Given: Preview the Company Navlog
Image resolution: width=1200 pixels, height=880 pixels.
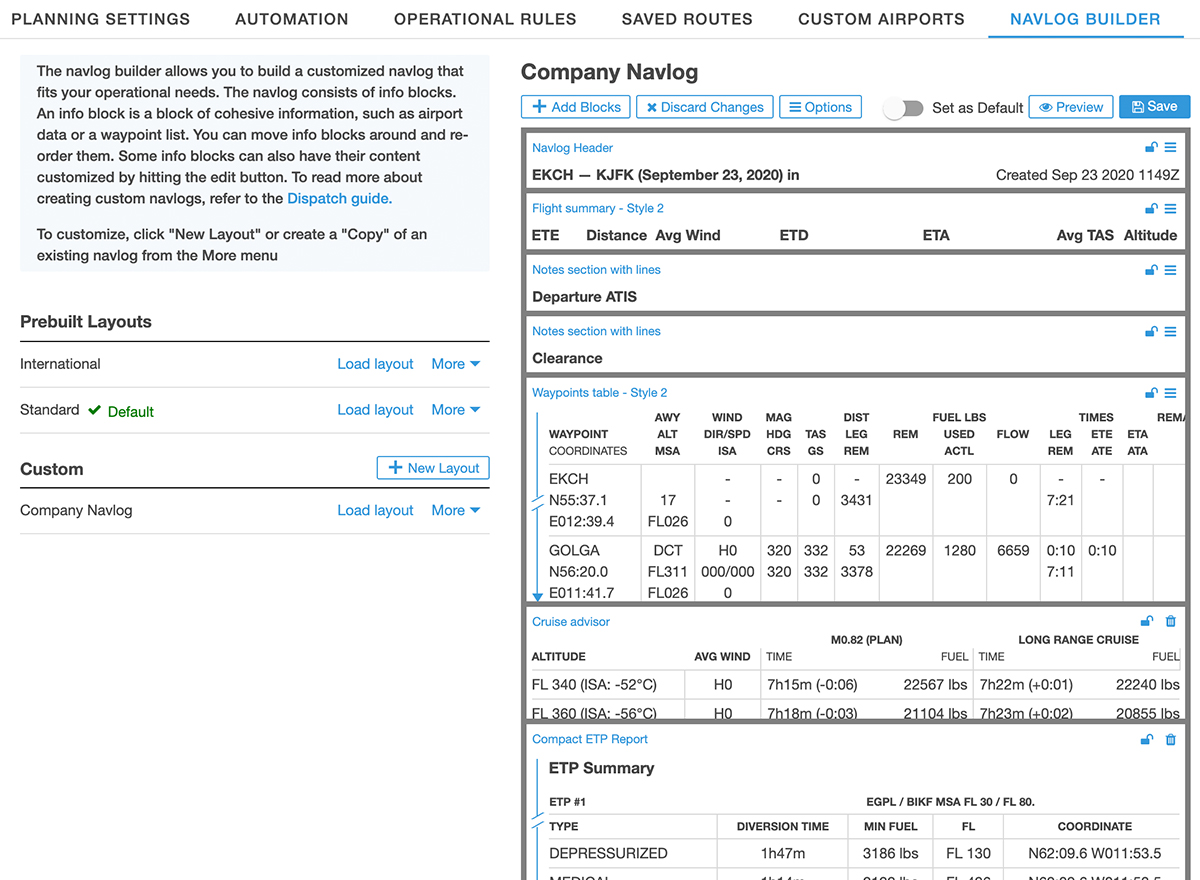Looking at the screenshot, I should point(1071,107).
